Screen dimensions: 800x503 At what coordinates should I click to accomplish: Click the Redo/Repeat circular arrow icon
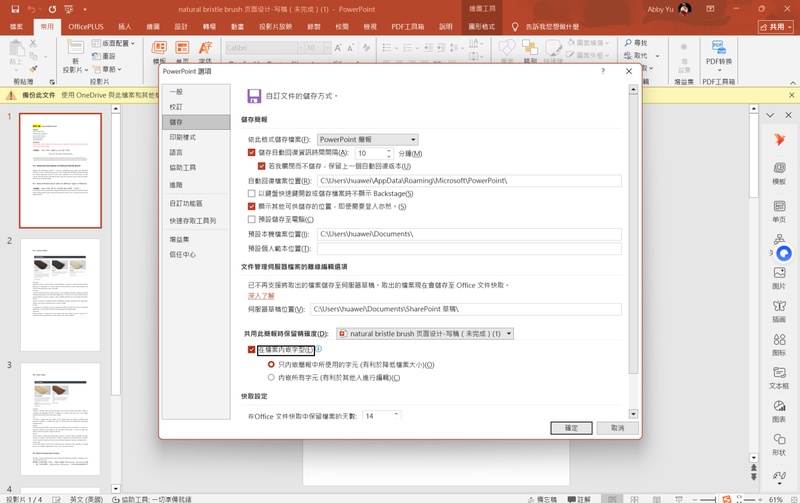pos(52,9)
